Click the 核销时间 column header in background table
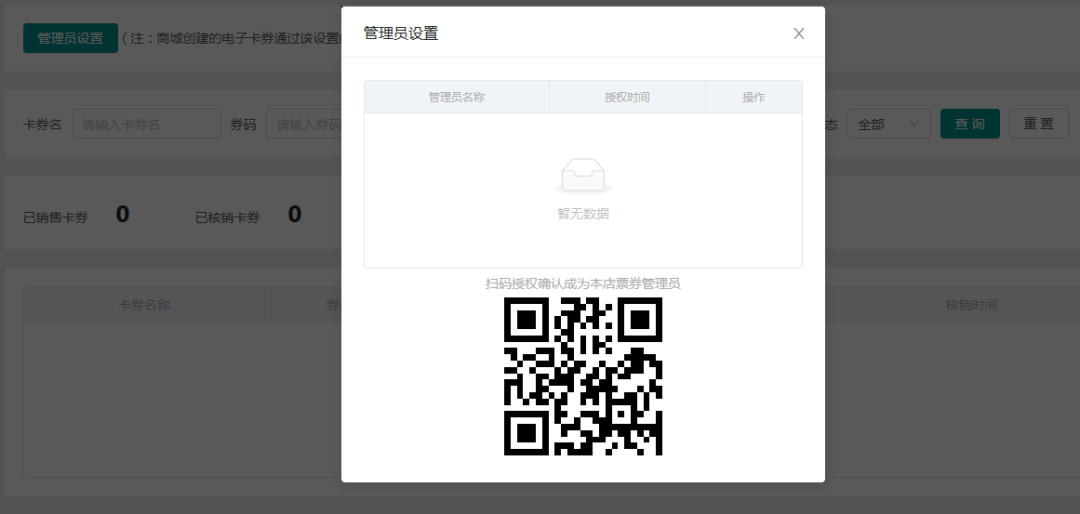The width and height of the screenshot is (1080, 514). (x=971, y=305)
